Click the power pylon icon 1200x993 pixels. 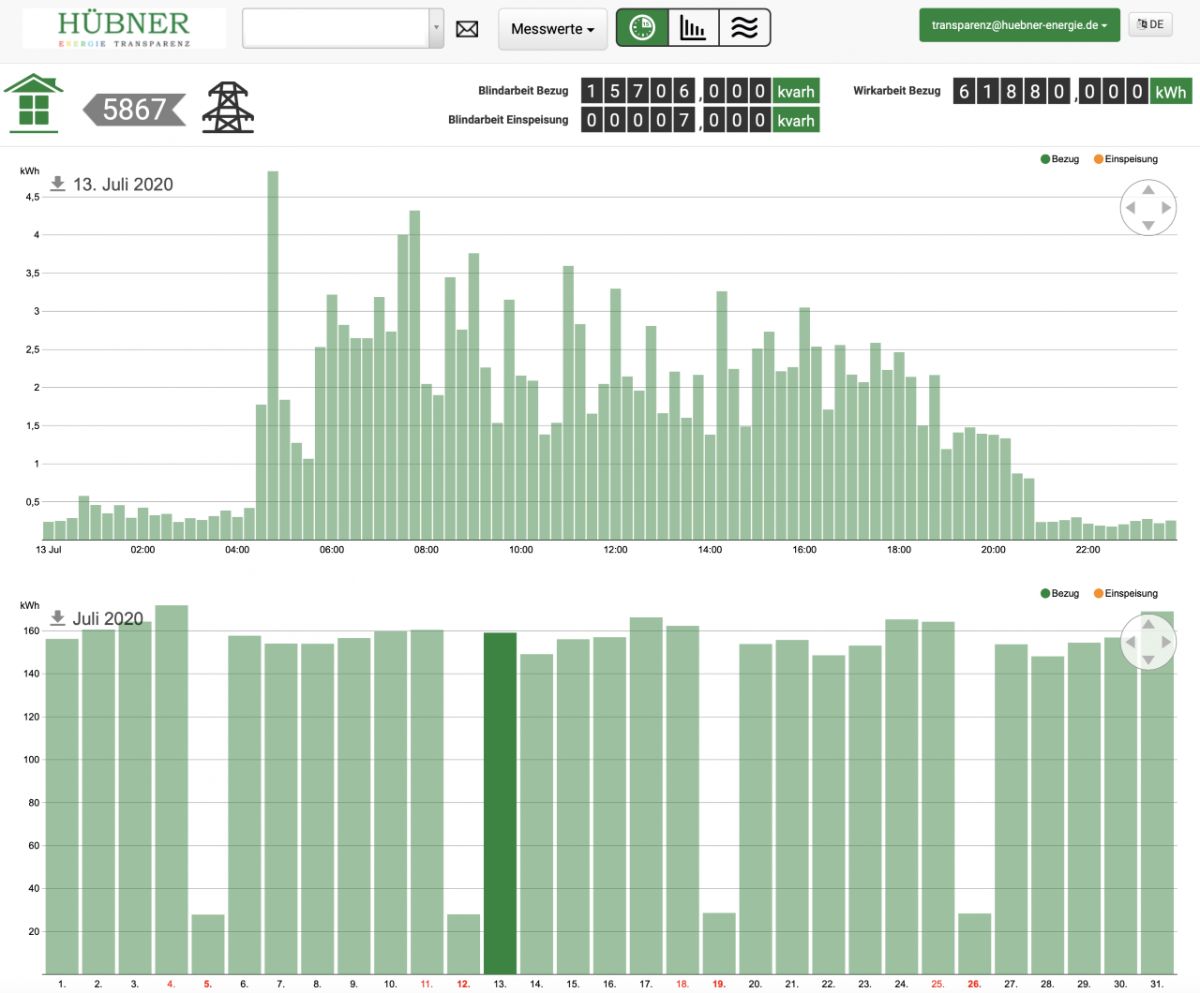click(228, 107)
